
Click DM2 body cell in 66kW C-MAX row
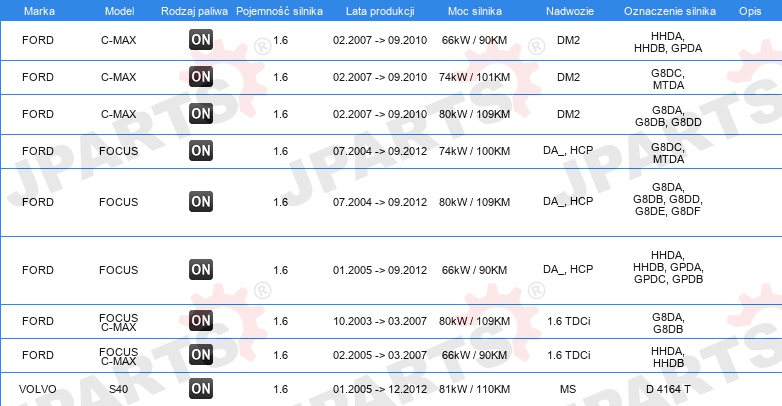click(x=569, y=40)
